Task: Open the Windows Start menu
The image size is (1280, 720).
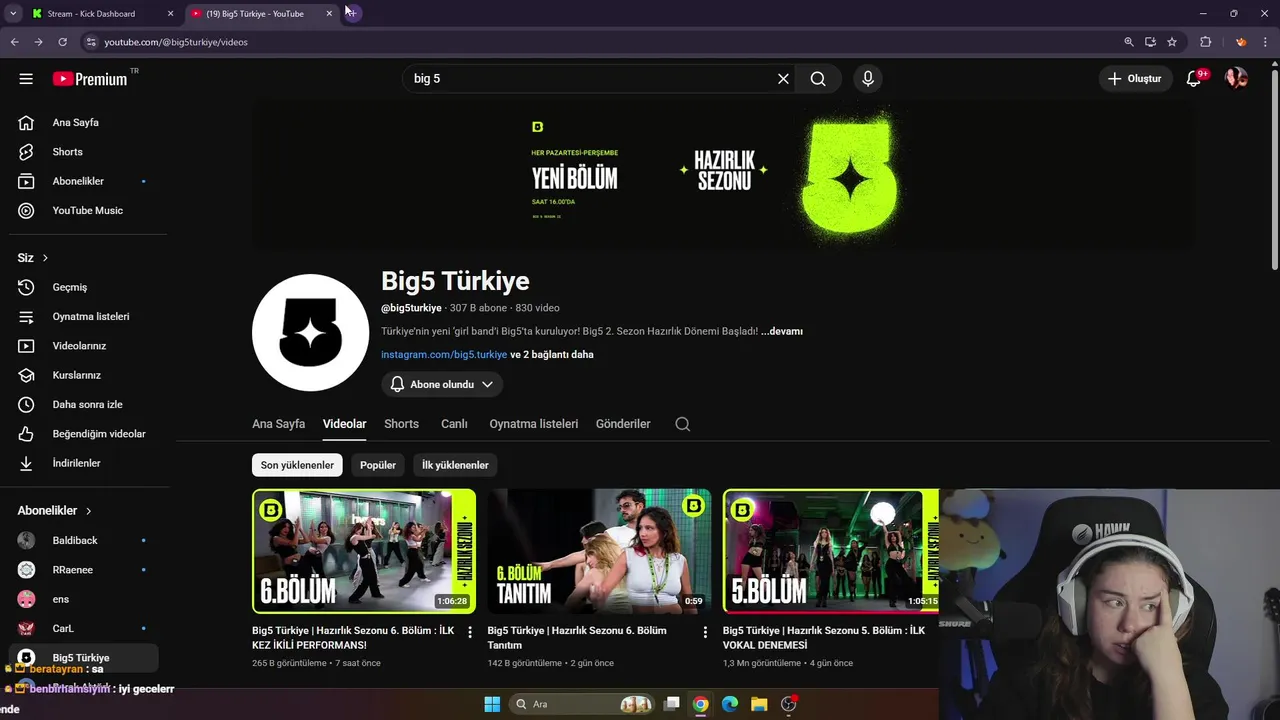Action: (x=492, y=704)
